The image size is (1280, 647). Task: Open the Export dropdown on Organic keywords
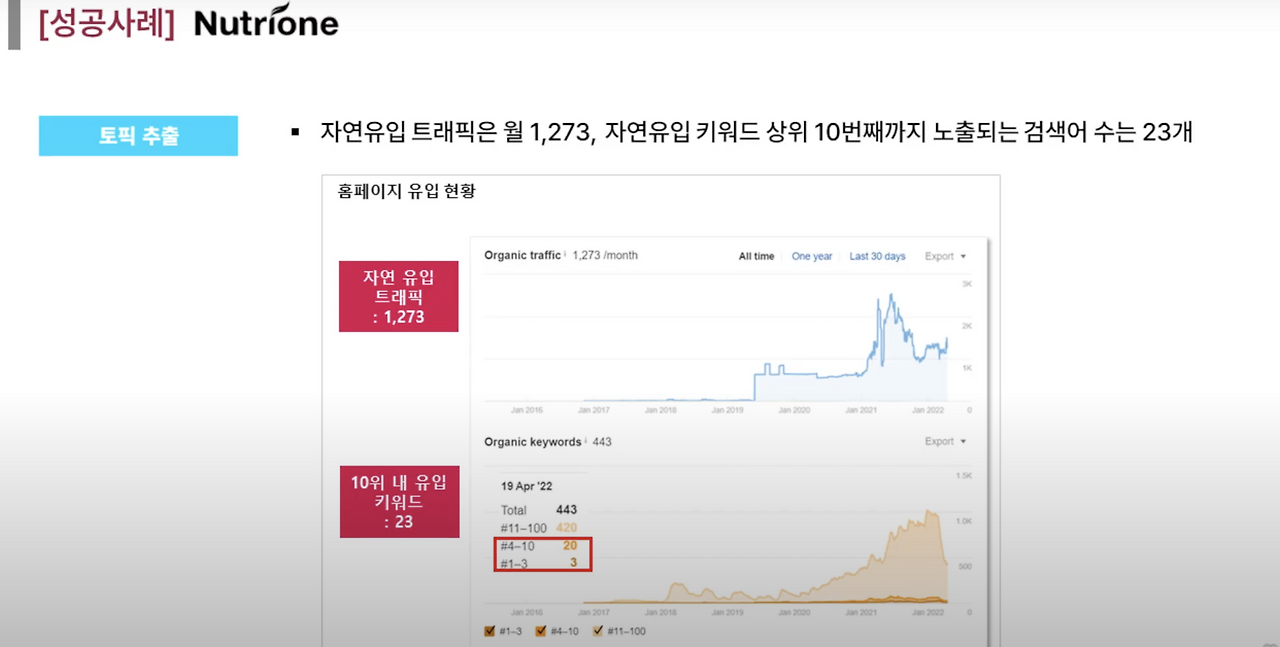point(945,441)
